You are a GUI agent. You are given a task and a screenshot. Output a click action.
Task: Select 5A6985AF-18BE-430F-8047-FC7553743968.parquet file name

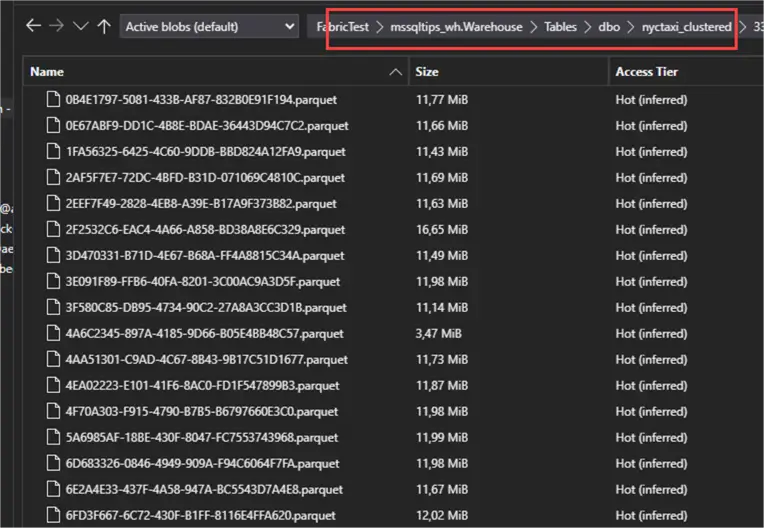pyautogui.click(x=202, y=437)
